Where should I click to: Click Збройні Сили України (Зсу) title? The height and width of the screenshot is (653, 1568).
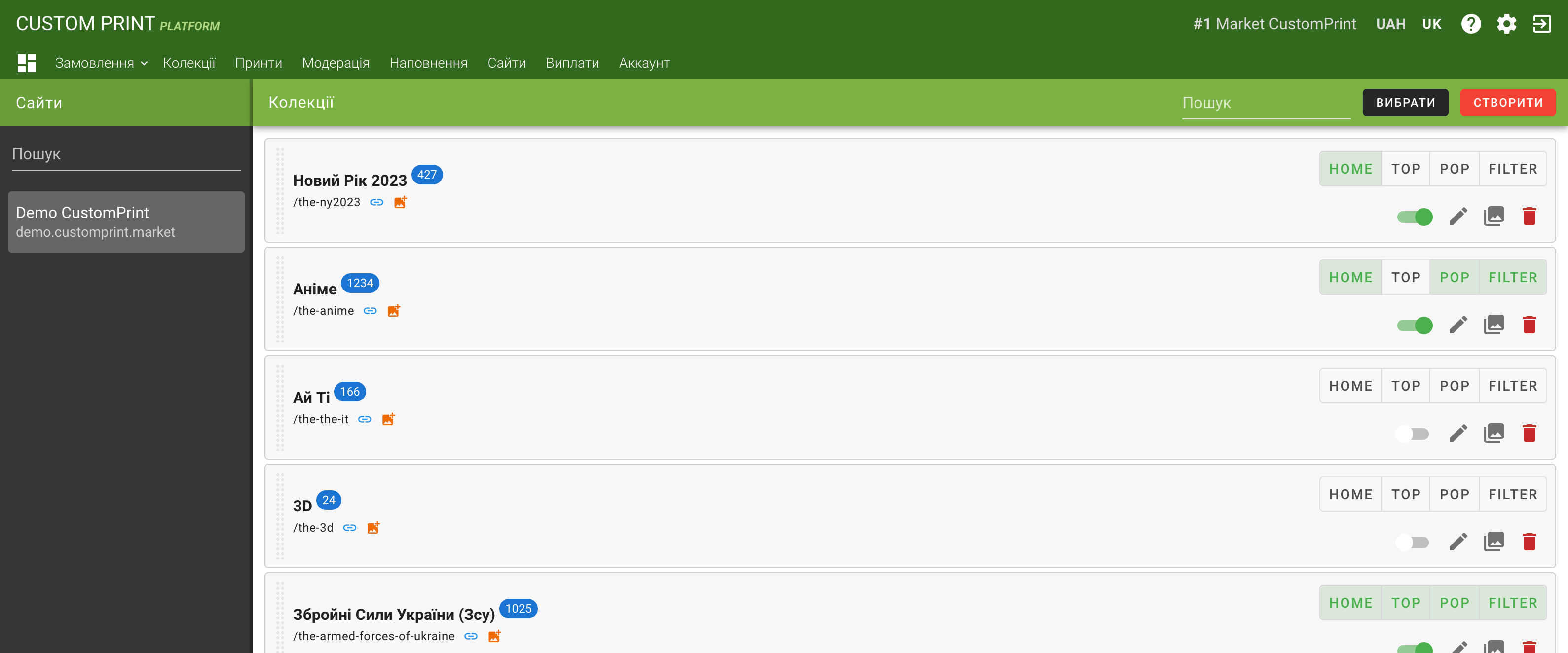coord(394,614)
